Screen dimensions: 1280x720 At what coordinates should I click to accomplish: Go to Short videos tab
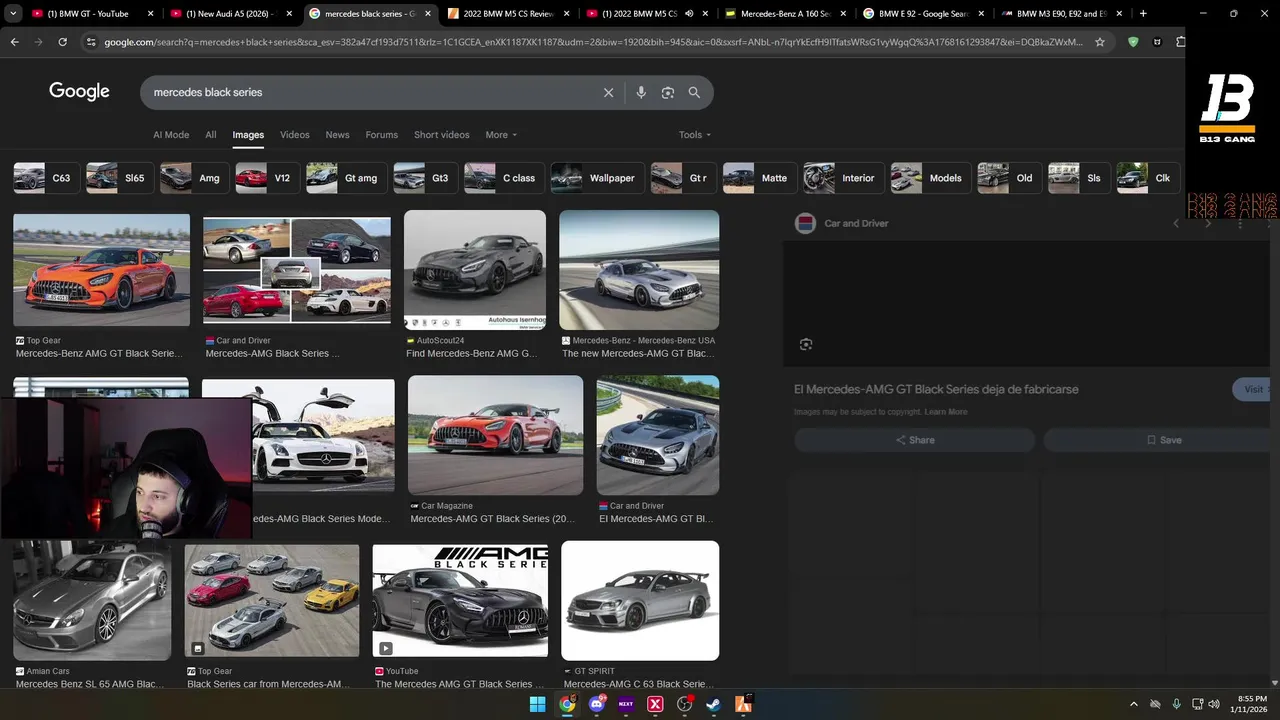(x=442, y=135)
